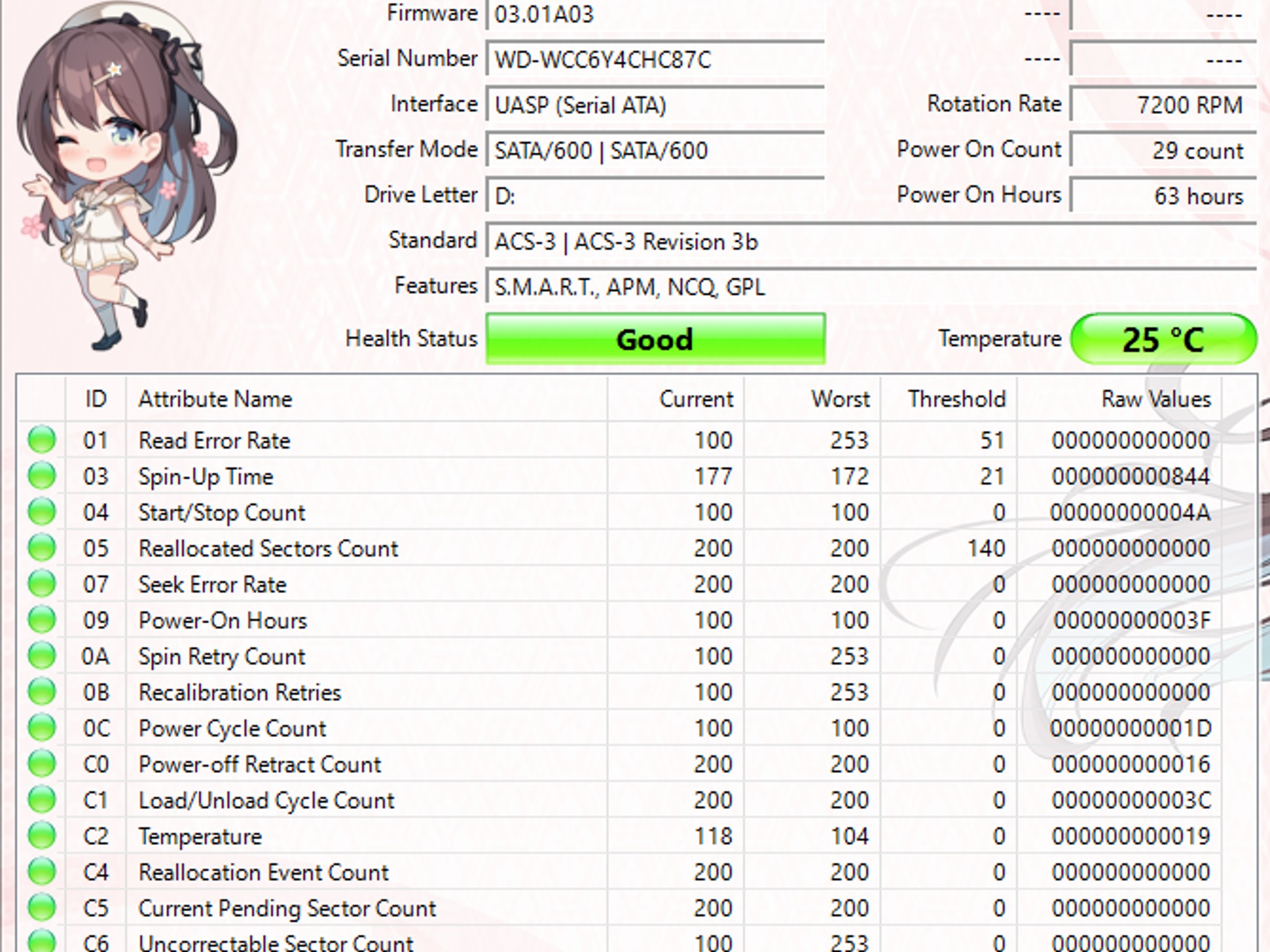This screenshot has height=952, width=1270.
Task: Click worst value 172 in Spin-Up Time row
Action: pyautogui.click(x=850, y=477)
